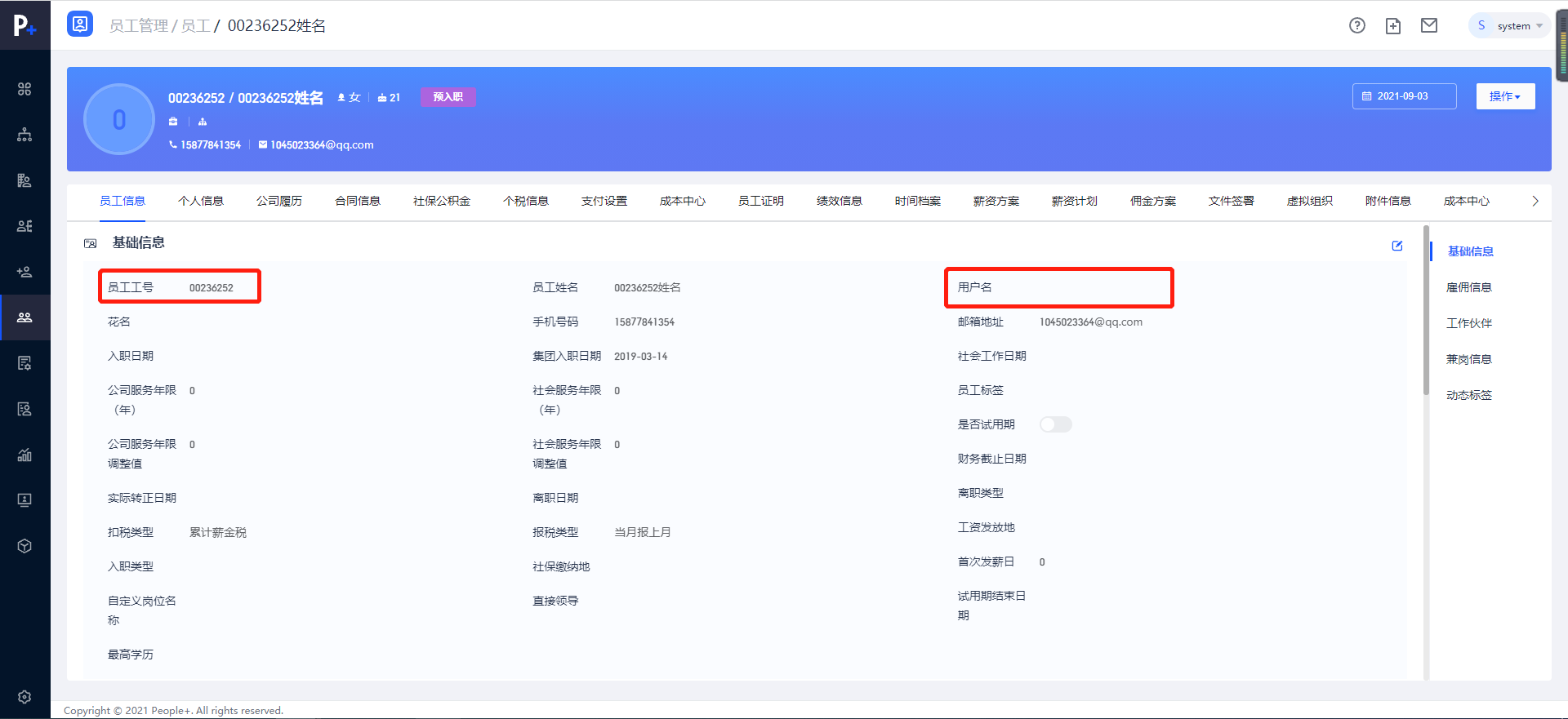Image resolution: width=1568 pixels, height=719 pixels.
Task: Toggle the 是否试用期 switch
Action: click(x=1055, y=424)
